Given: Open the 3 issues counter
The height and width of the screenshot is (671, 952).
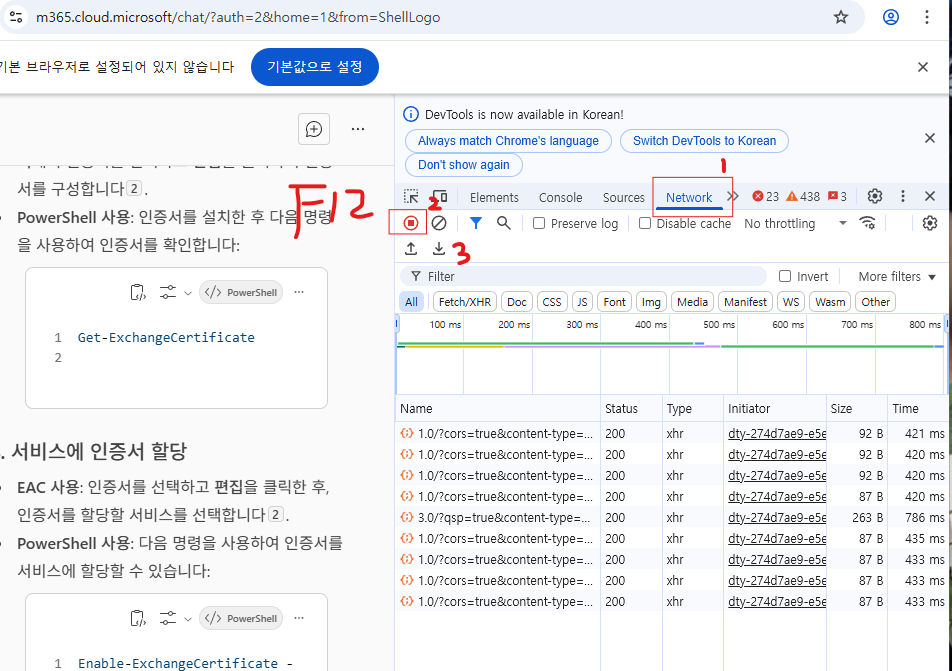Looking at the screenshot, I should pos(837,197).
